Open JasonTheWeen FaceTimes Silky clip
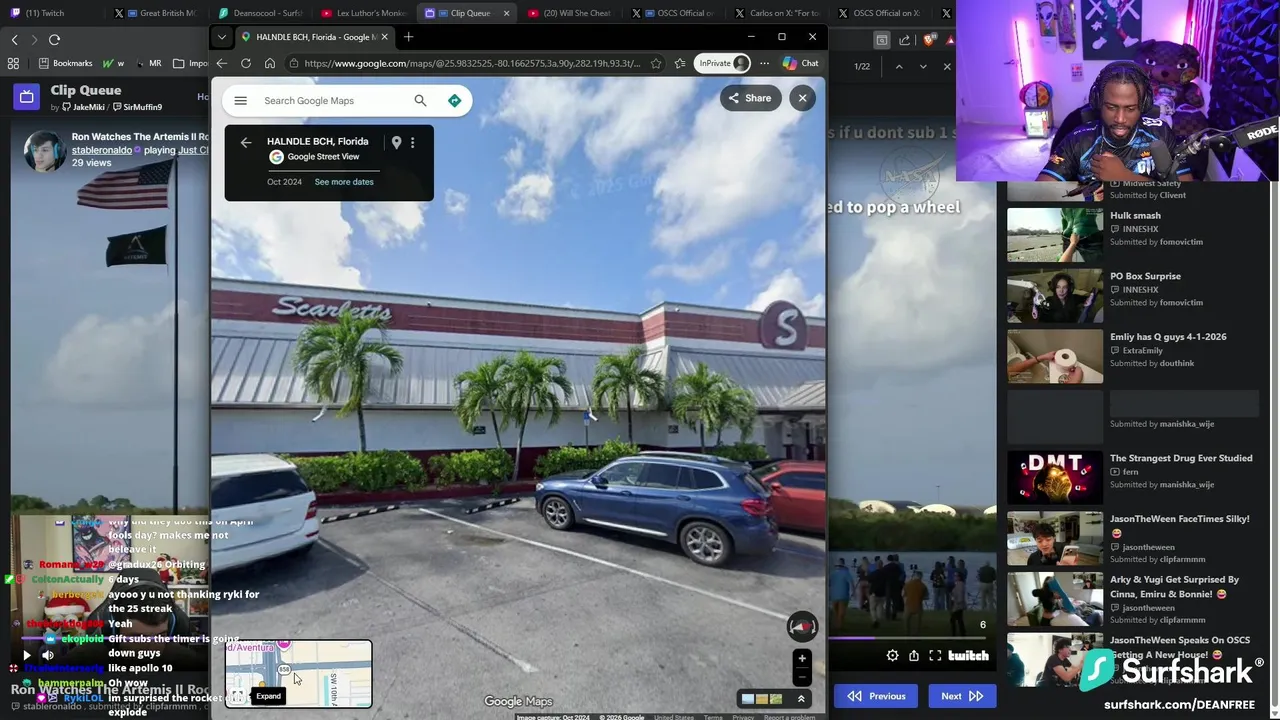Screen dimensions: 1280x720 pyautogui.click(x=1180, y=526)
